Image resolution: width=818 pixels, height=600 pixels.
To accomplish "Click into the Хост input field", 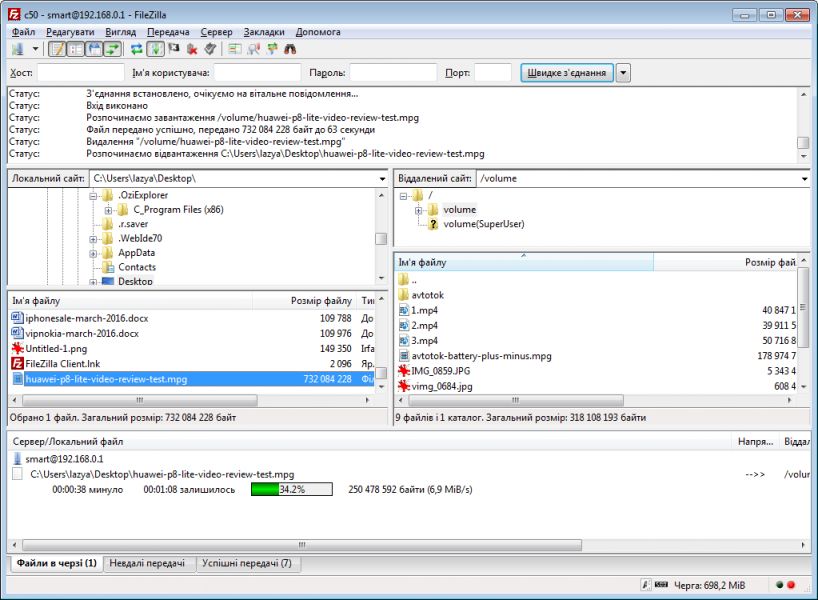I will [x=80, y=72].
